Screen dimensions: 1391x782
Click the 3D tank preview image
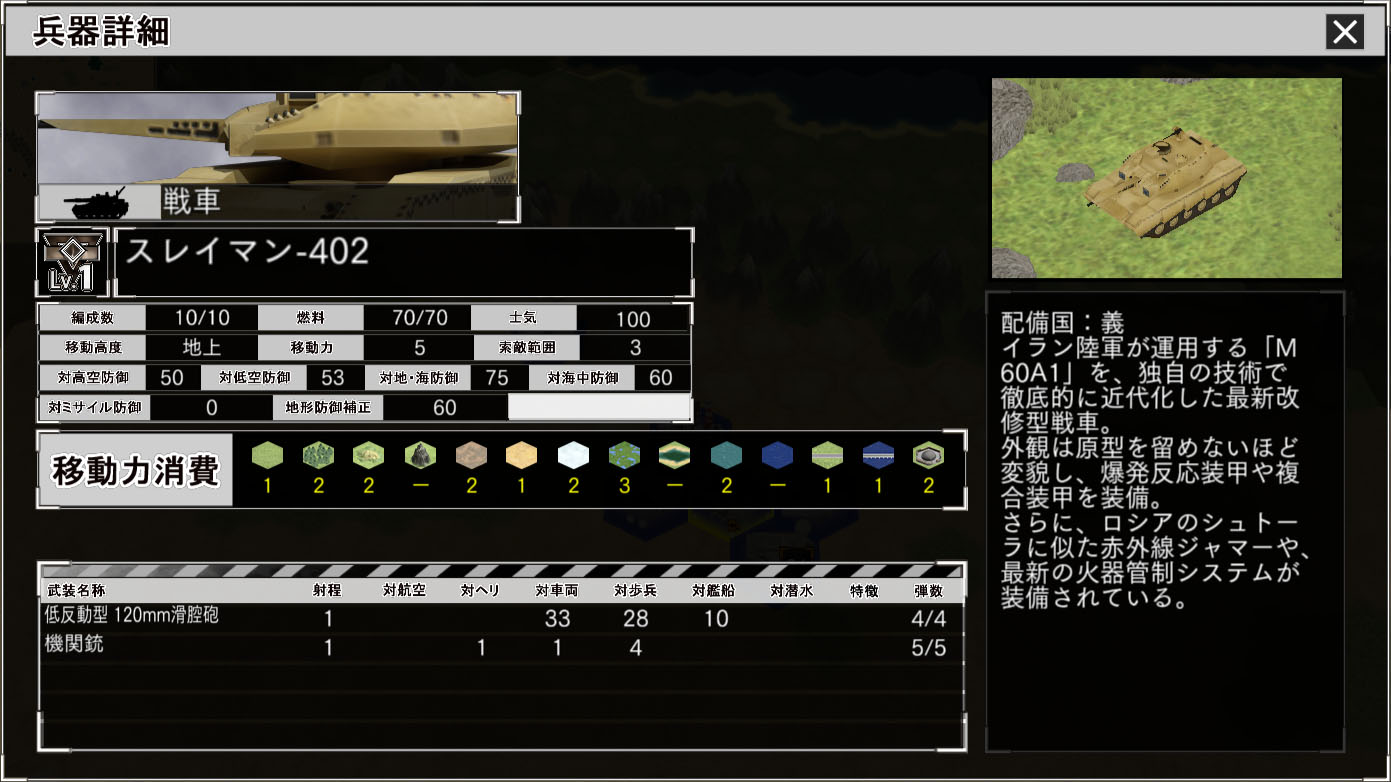pyautogui.click(x=1166, y=178)
